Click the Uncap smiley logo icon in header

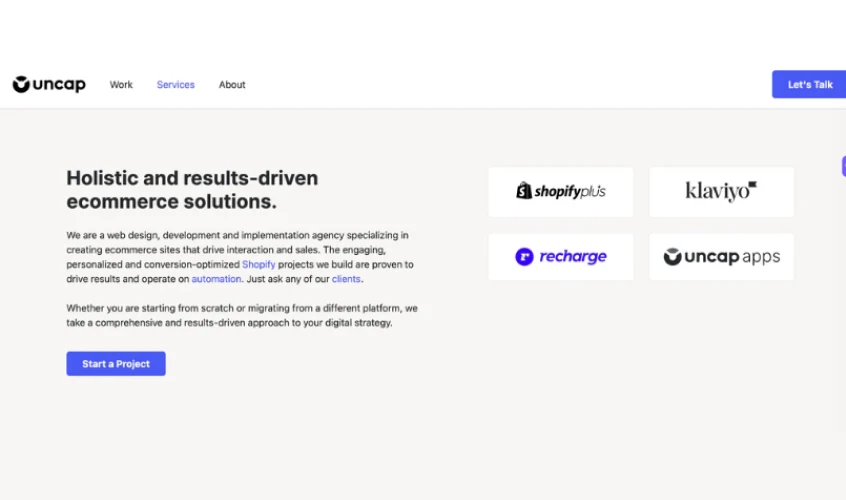pos(21,85)
